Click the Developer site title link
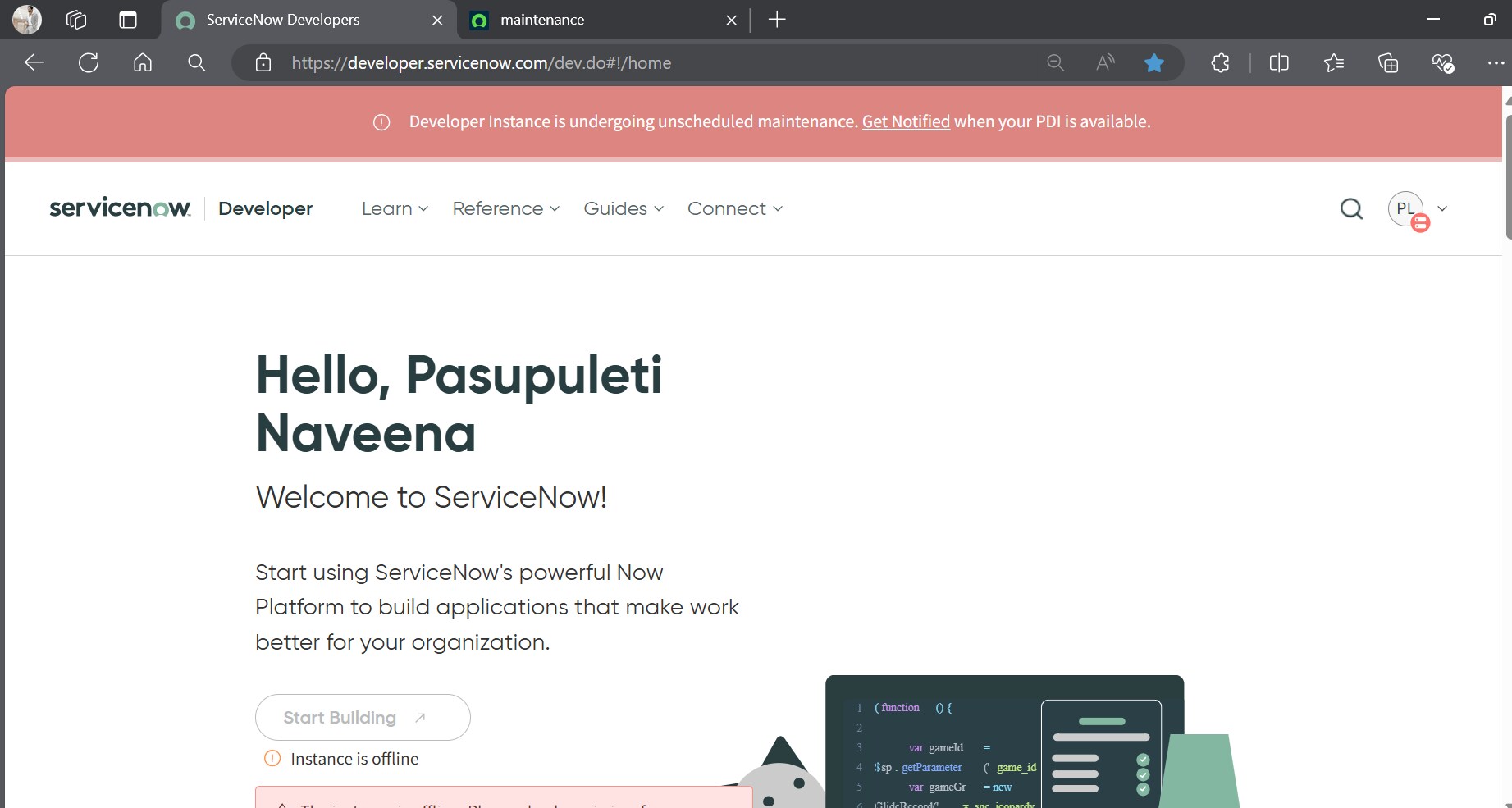Screen dimensions: 1512x808 tap(265, 209)
